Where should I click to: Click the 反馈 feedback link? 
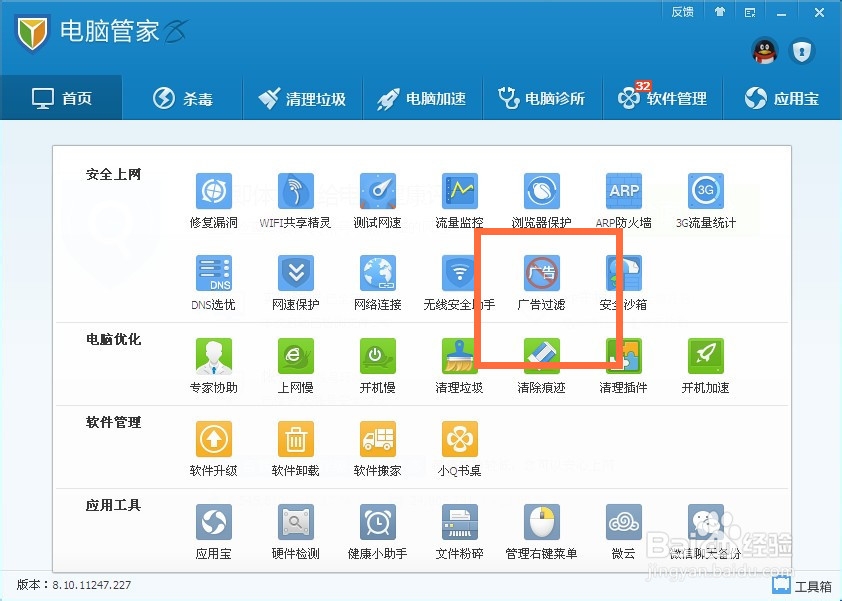(x=682, y=12)
